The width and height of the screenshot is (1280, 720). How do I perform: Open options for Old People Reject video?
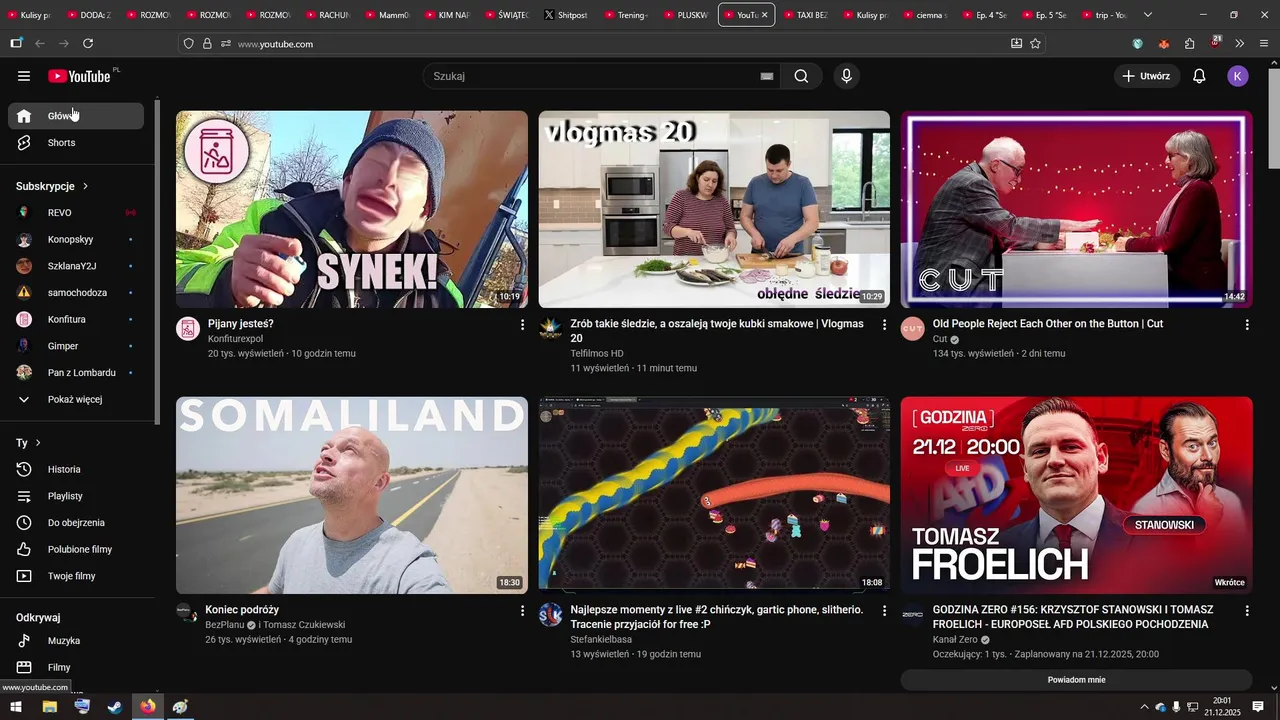click(1247, 325)
